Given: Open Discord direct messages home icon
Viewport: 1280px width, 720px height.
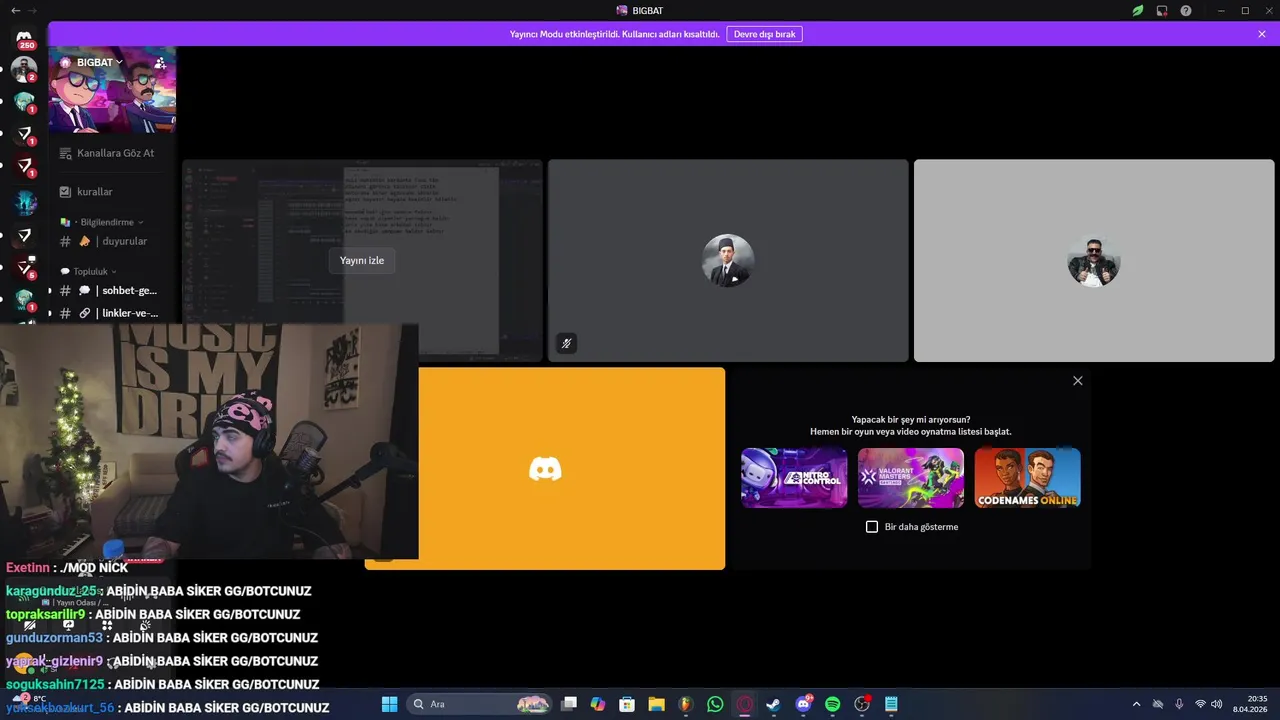Looking at the screenshot, I should coord(24,38).
